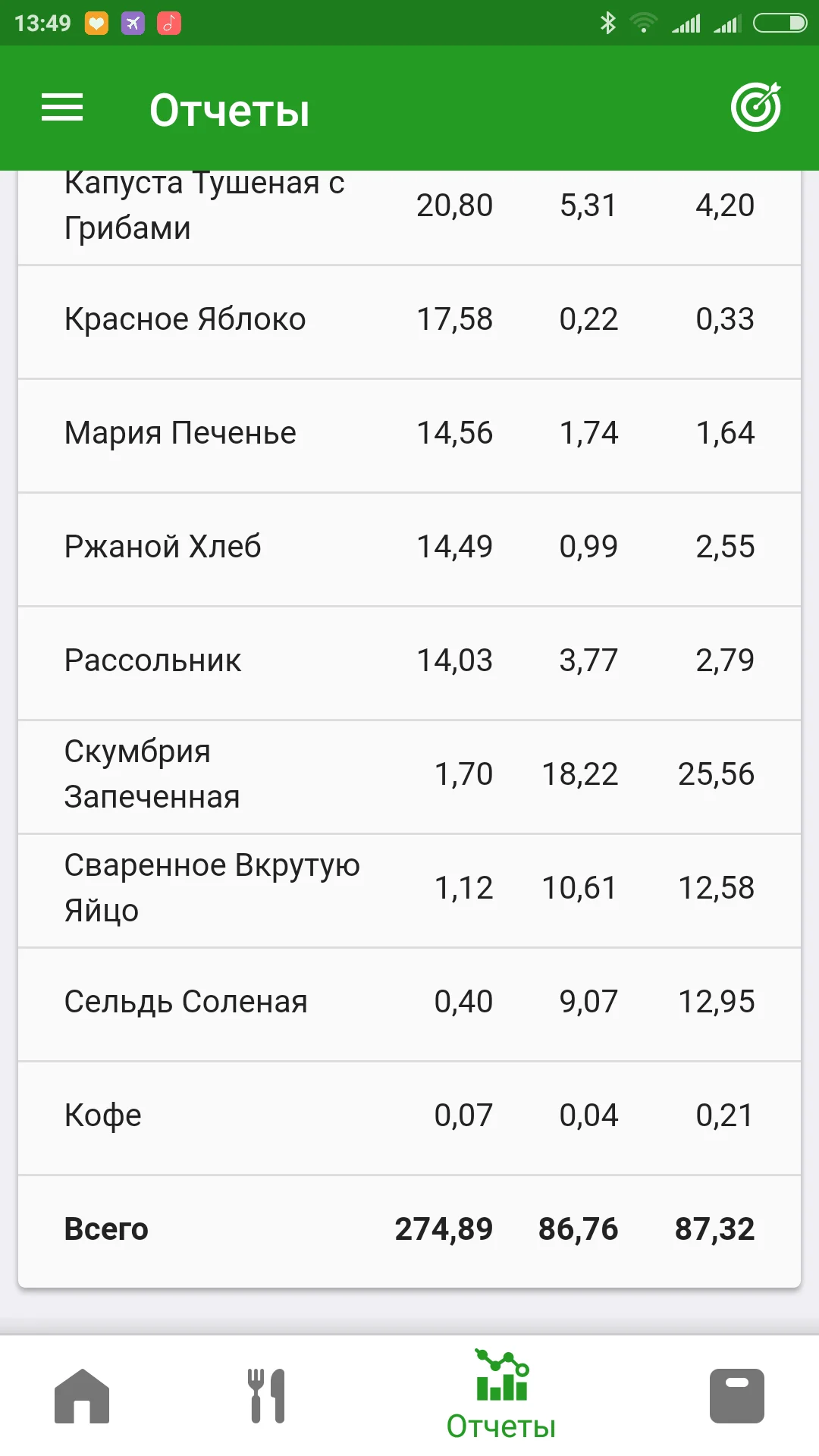Image resolution: width=819 pixels, height=1456 pixels.
Task: Select the Мария Печенье row
Action: point(409,434)
